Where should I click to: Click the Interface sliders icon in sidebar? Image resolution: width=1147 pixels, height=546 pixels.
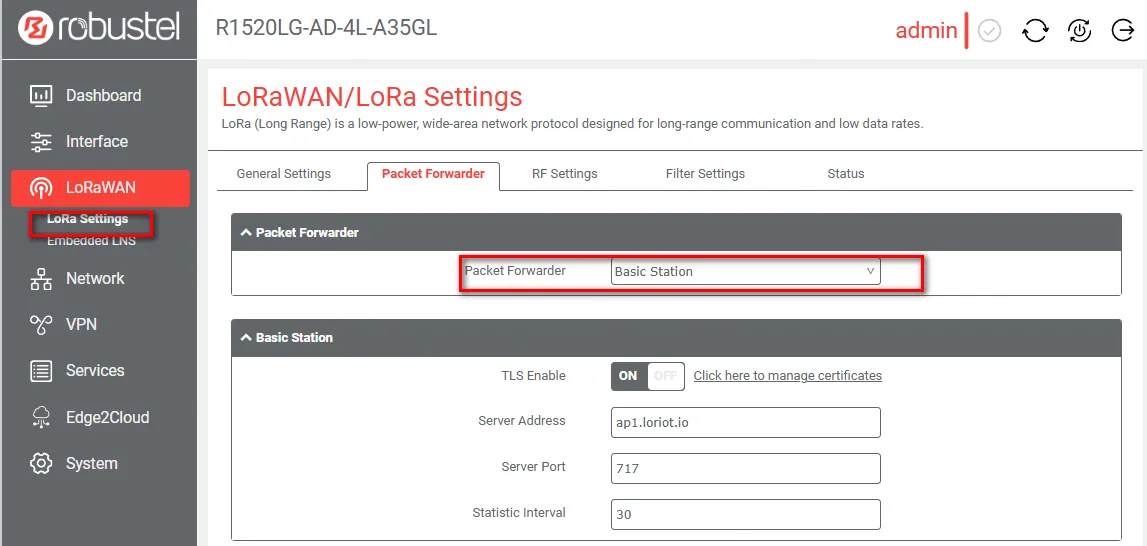[41, 142]
